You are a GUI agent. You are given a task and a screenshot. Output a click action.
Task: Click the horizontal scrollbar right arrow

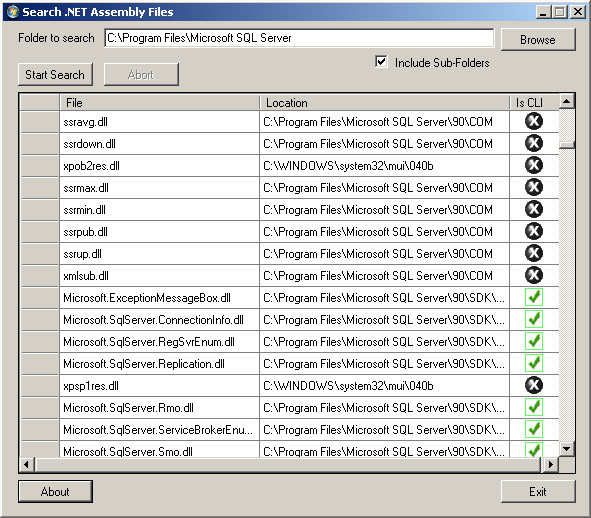551,464
